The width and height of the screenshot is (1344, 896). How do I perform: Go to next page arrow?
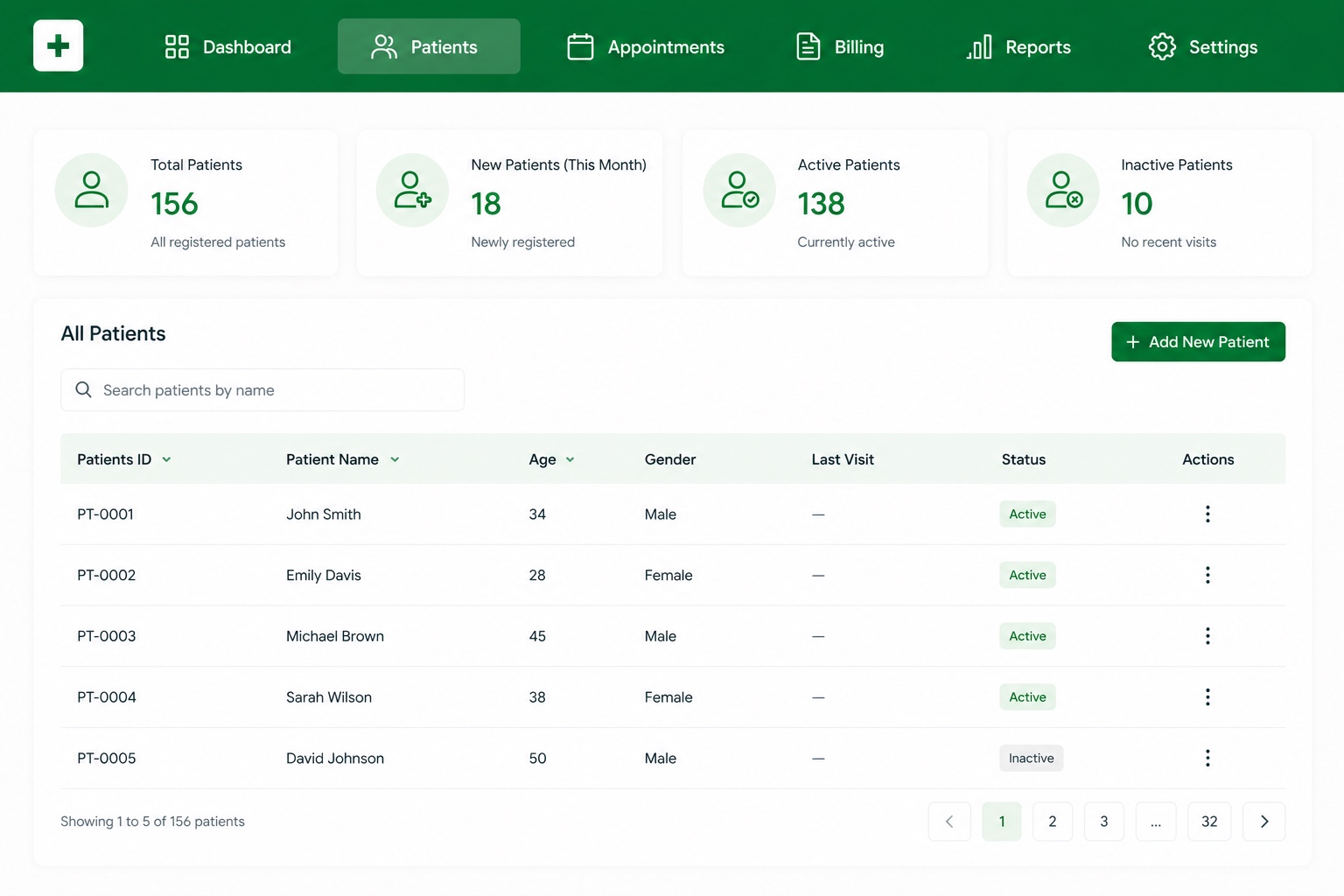tap(1264, 822)
